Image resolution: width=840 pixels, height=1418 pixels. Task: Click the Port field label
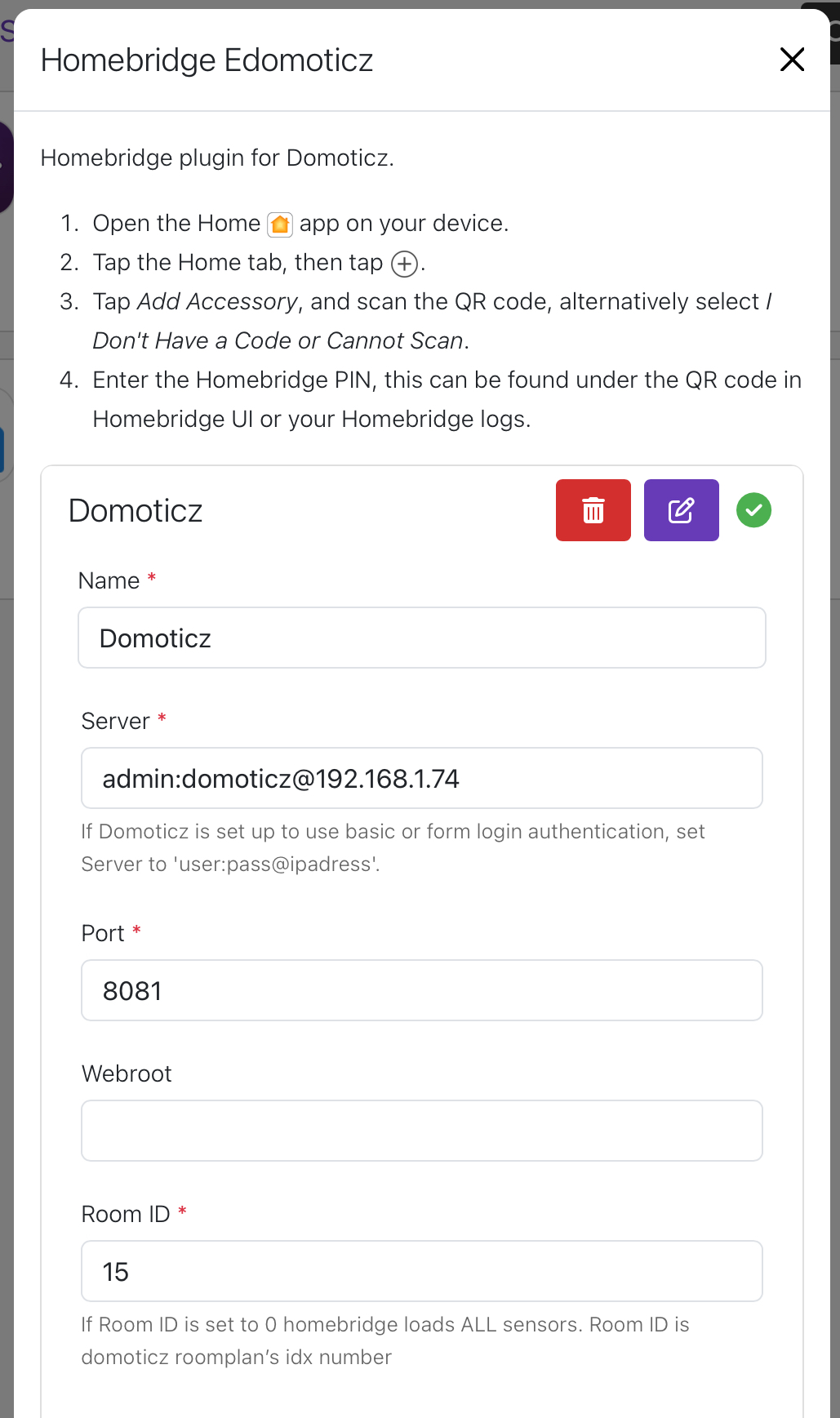pyautogui.click(x=104, y=933)
